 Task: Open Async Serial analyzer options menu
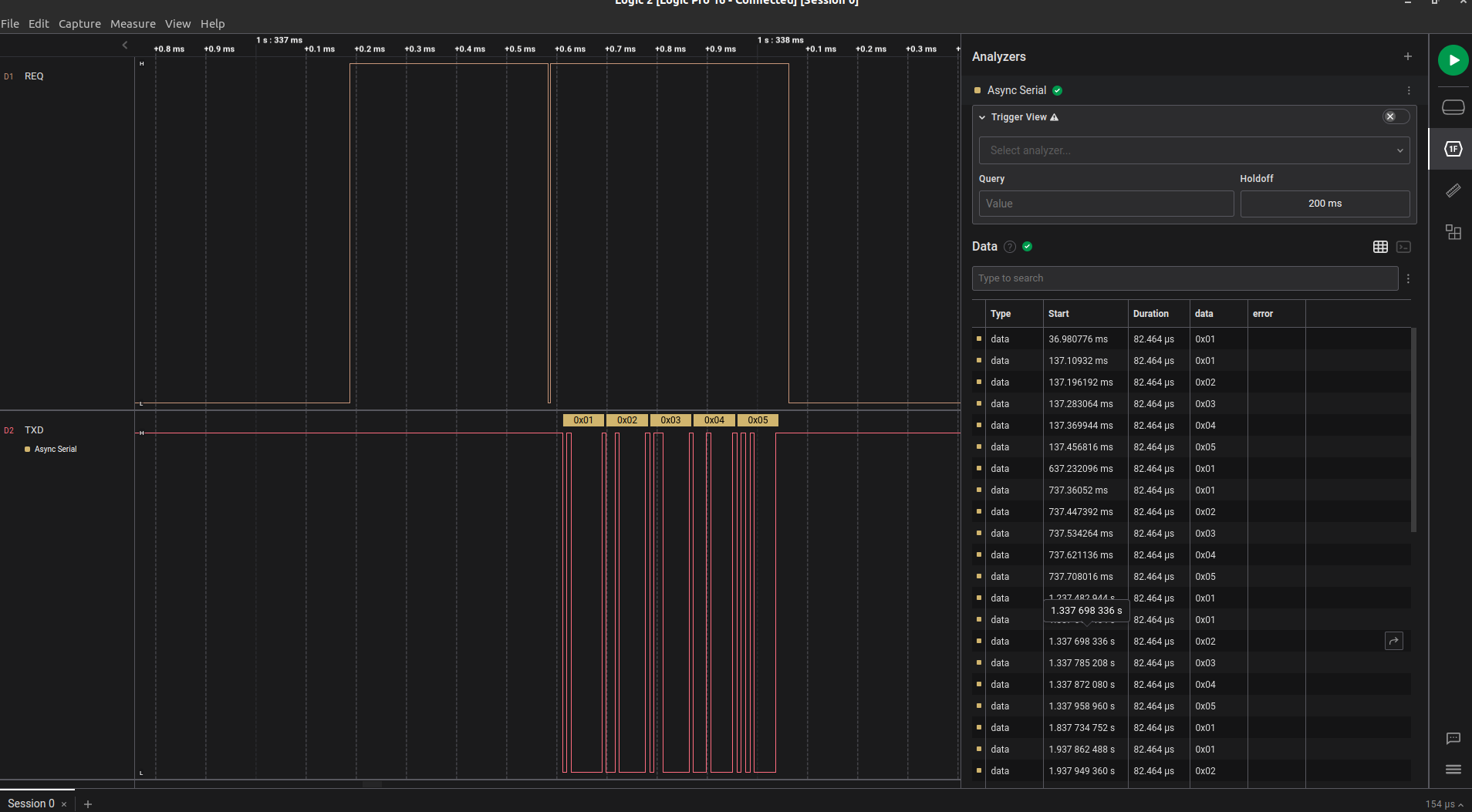(x=1409, y=90)
